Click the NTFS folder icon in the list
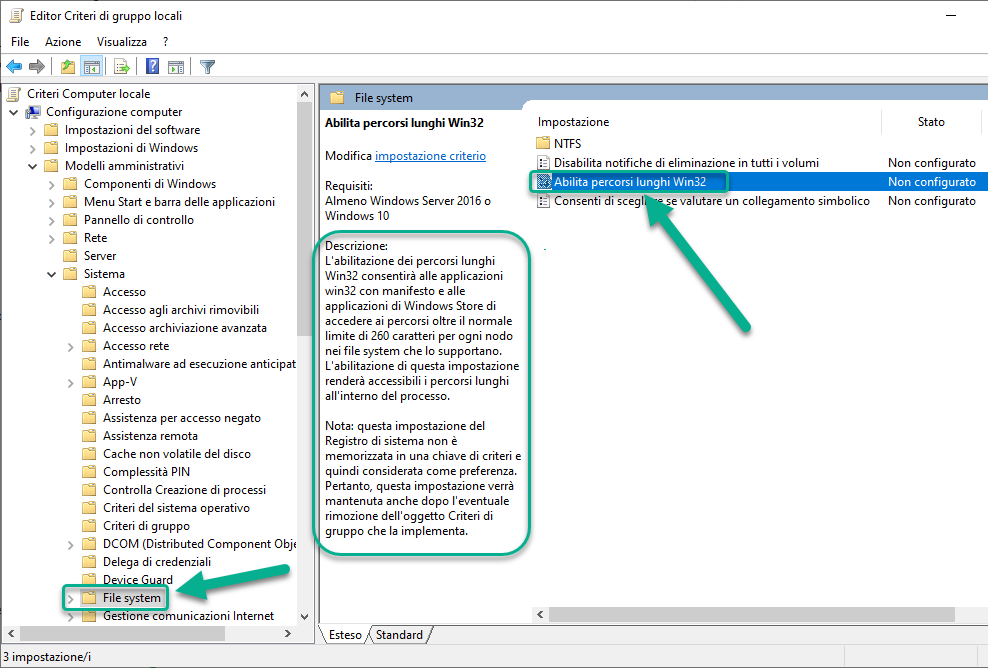This screenshot has width=988, height=668. pyautogui.click(x=543, y=143)
